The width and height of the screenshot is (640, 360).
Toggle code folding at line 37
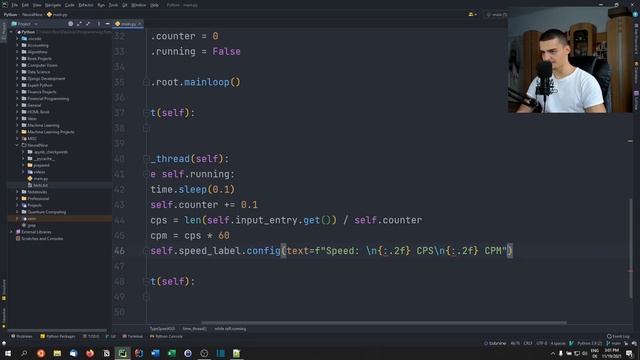tap(146, 113)
